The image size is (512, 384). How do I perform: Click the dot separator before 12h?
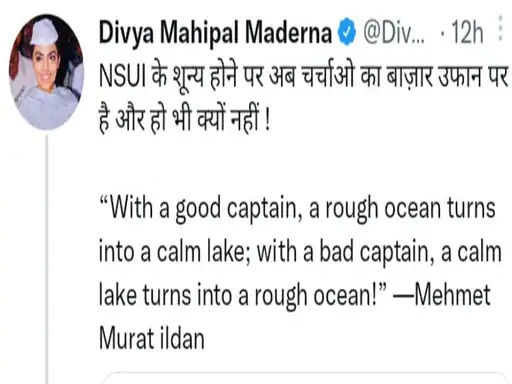pos(442,33)
